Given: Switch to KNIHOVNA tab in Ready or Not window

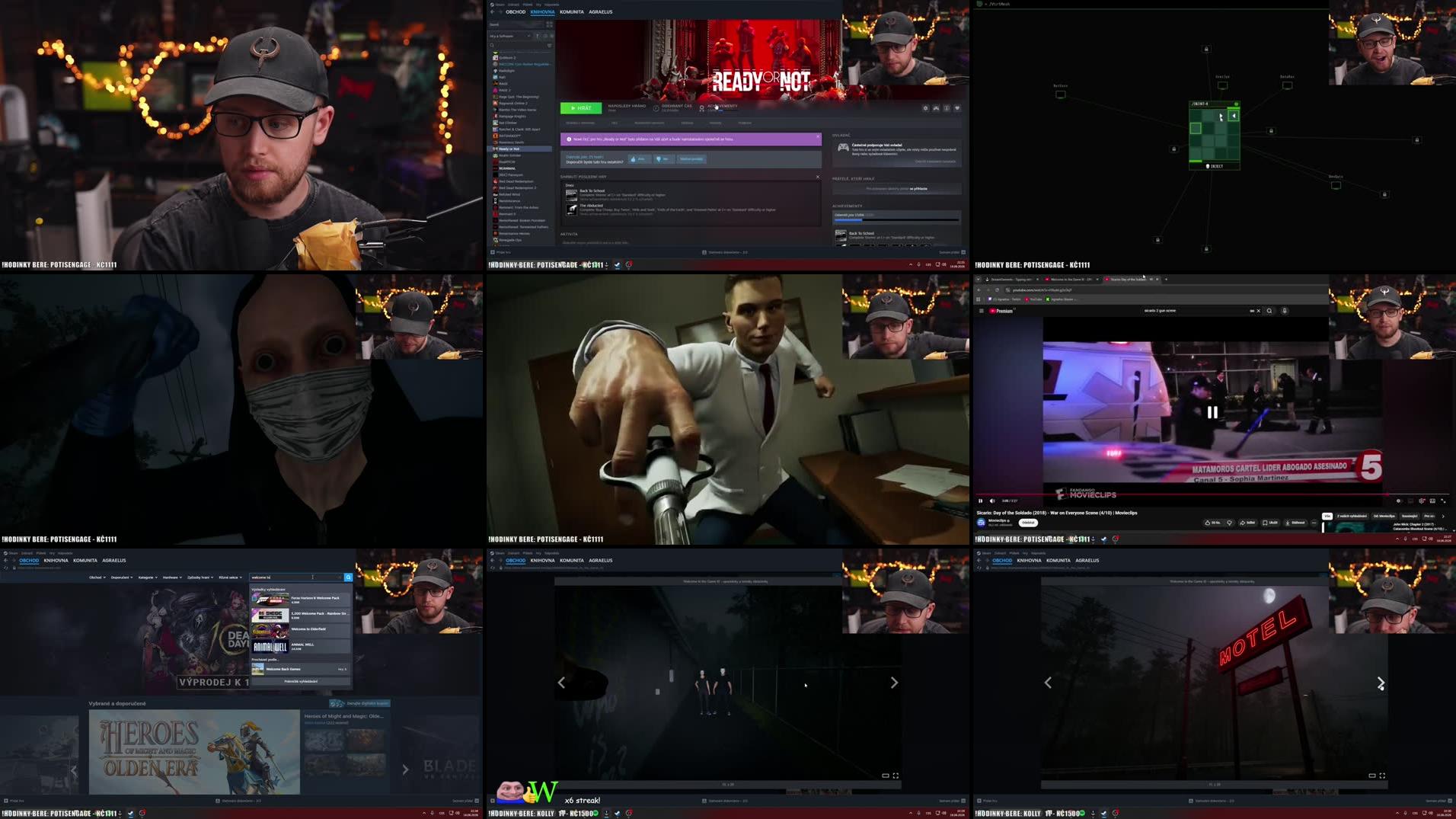Looking at the screenshot, I should [542, 11].
